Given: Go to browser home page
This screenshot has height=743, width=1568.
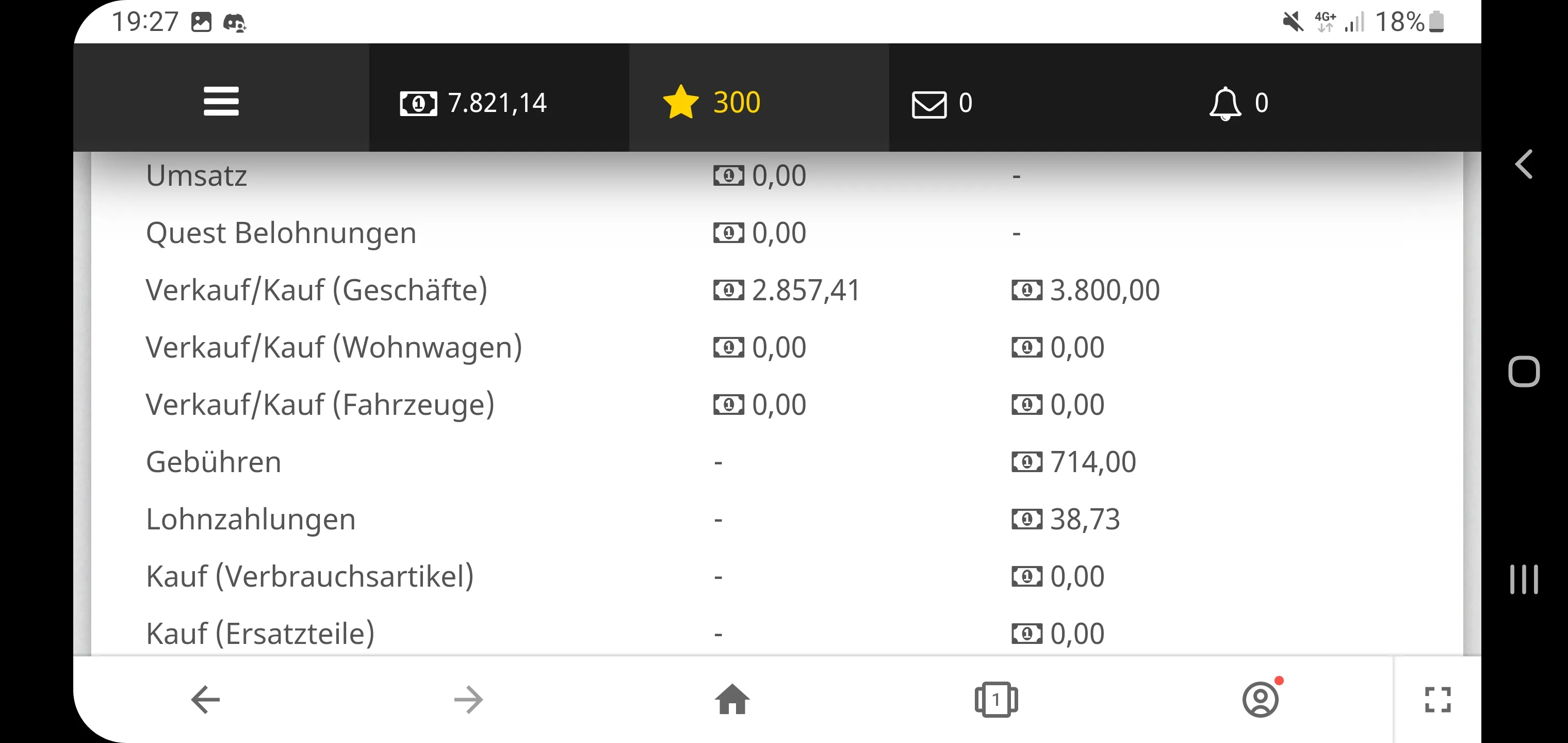Looking at the screenshot, I should (732, 699).
